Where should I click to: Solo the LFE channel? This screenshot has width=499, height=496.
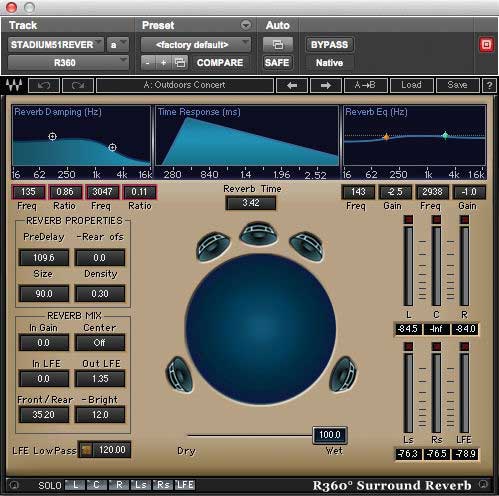pyautogui.click(x=185, y=485)
